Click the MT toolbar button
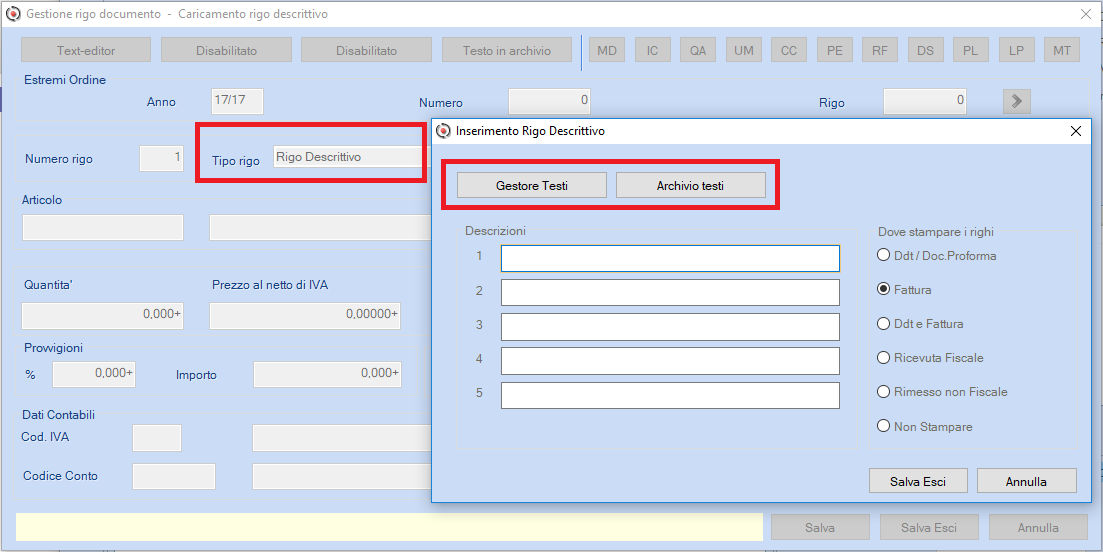Viewport: 1103px width, 552px height. (x=1062, y=50)
